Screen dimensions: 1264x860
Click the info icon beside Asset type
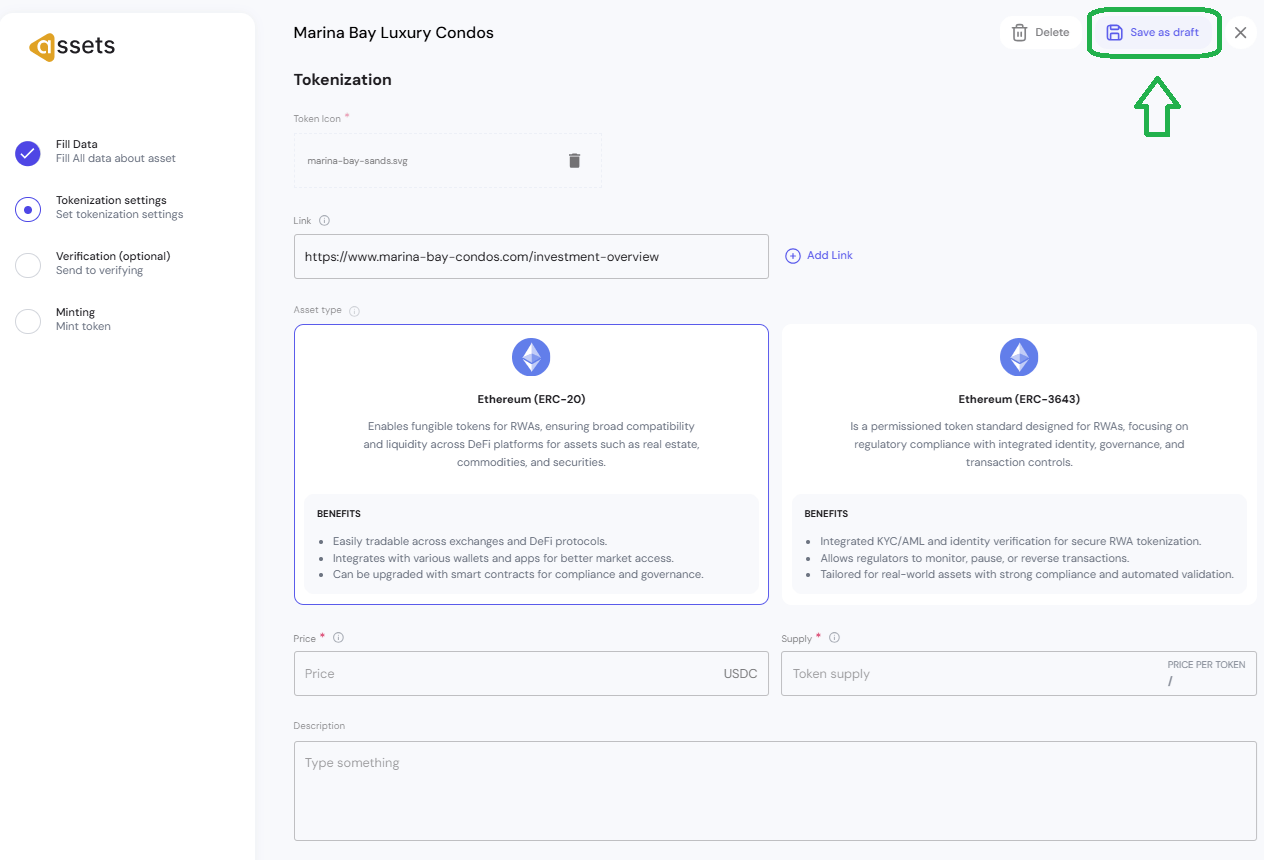point(354,311)
